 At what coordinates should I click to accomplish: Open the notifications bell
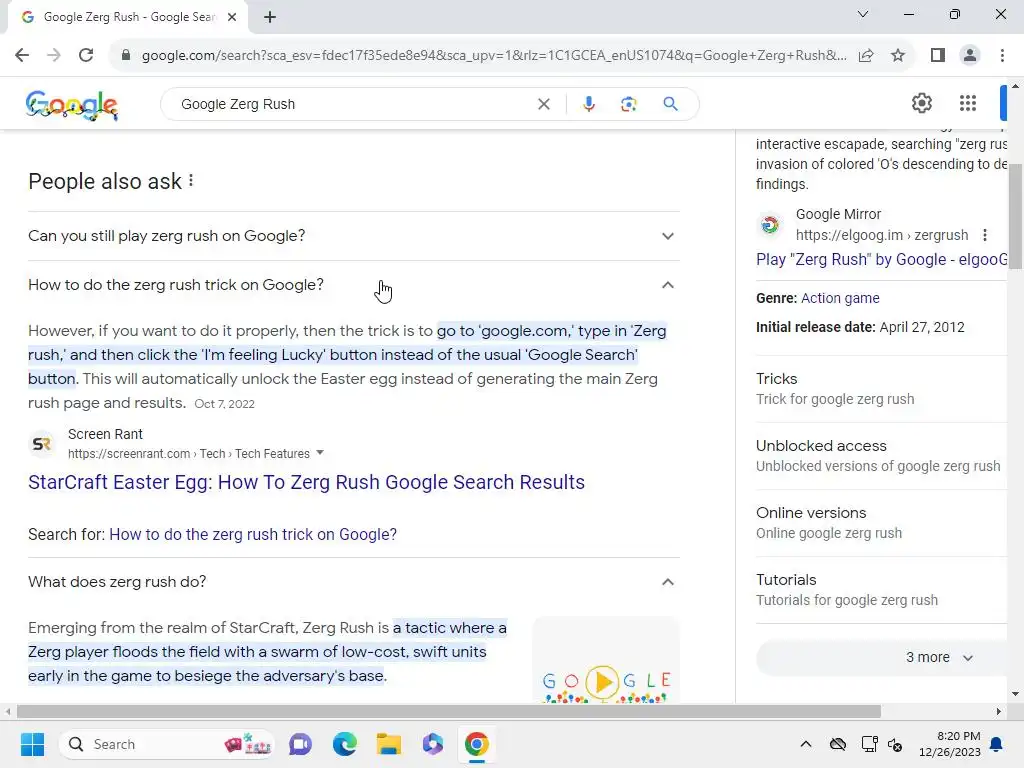[997, 744]
